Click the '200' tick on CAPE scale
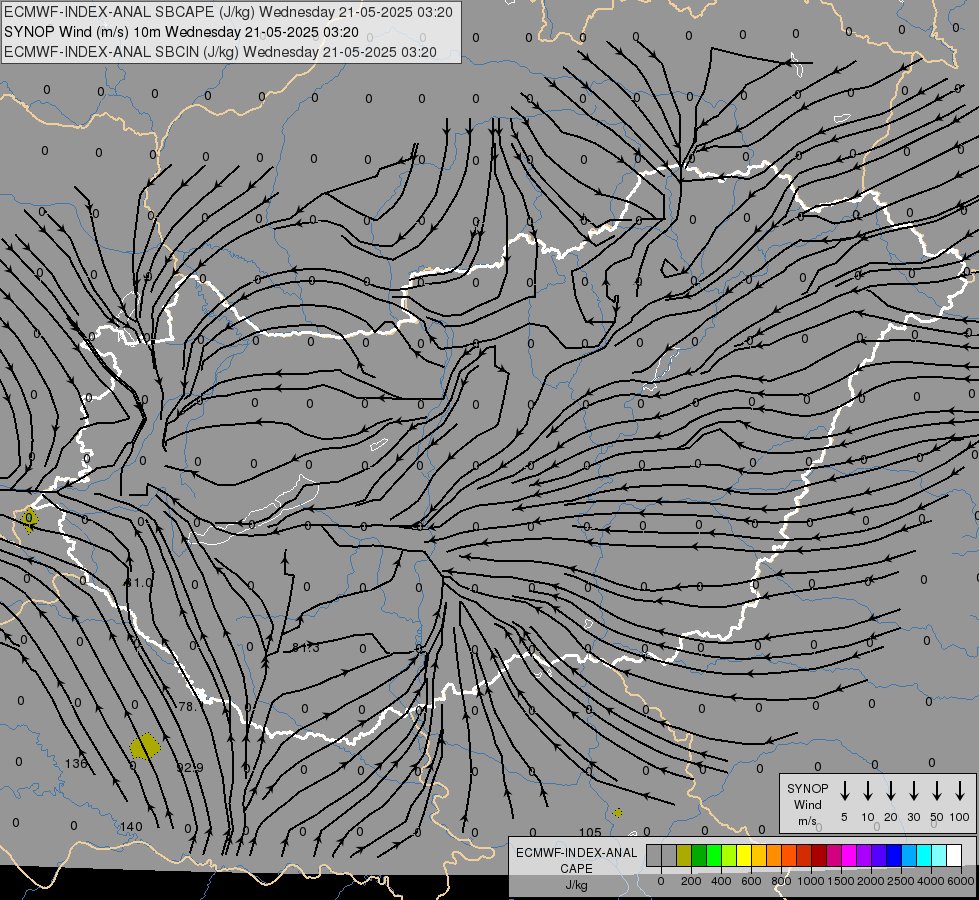Screen dimensions: 979x900 tap(691, 881)
